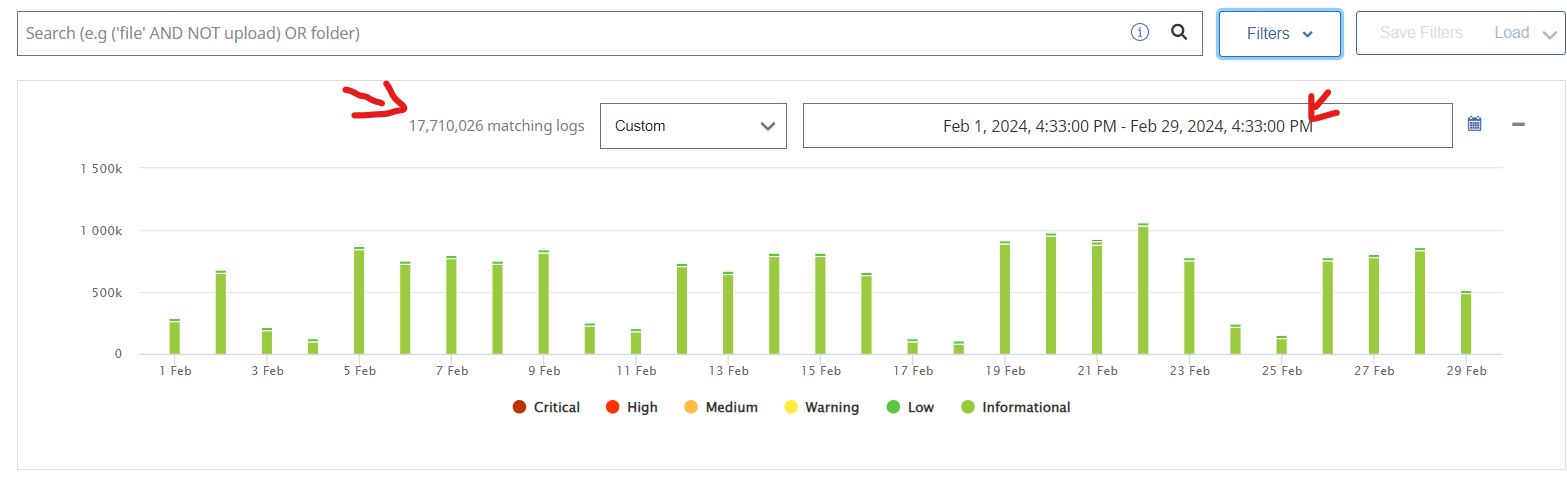Collapse the chart with minus icon
Image resolution: width=1567 pixels, height=482 pixels.
coord(1518,124)
